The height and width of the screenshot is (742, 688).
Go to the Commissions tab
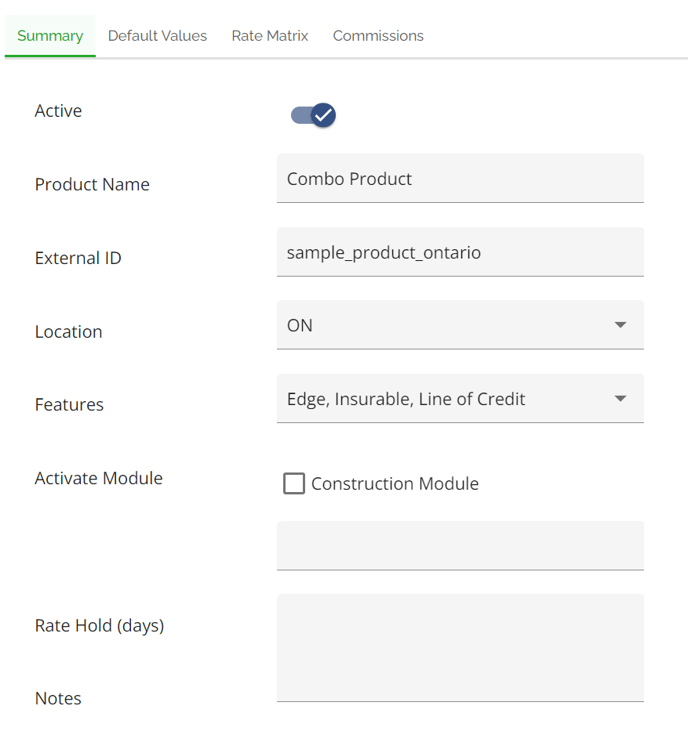(378, 36)
